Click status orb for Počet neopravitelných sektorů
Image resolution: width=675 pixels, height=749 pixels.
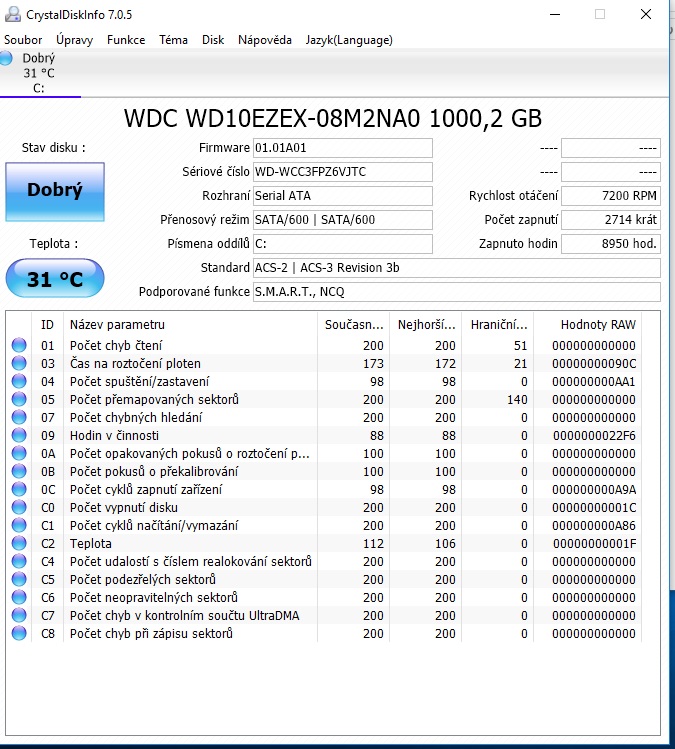pyautogui.click(x=19, y=597)
